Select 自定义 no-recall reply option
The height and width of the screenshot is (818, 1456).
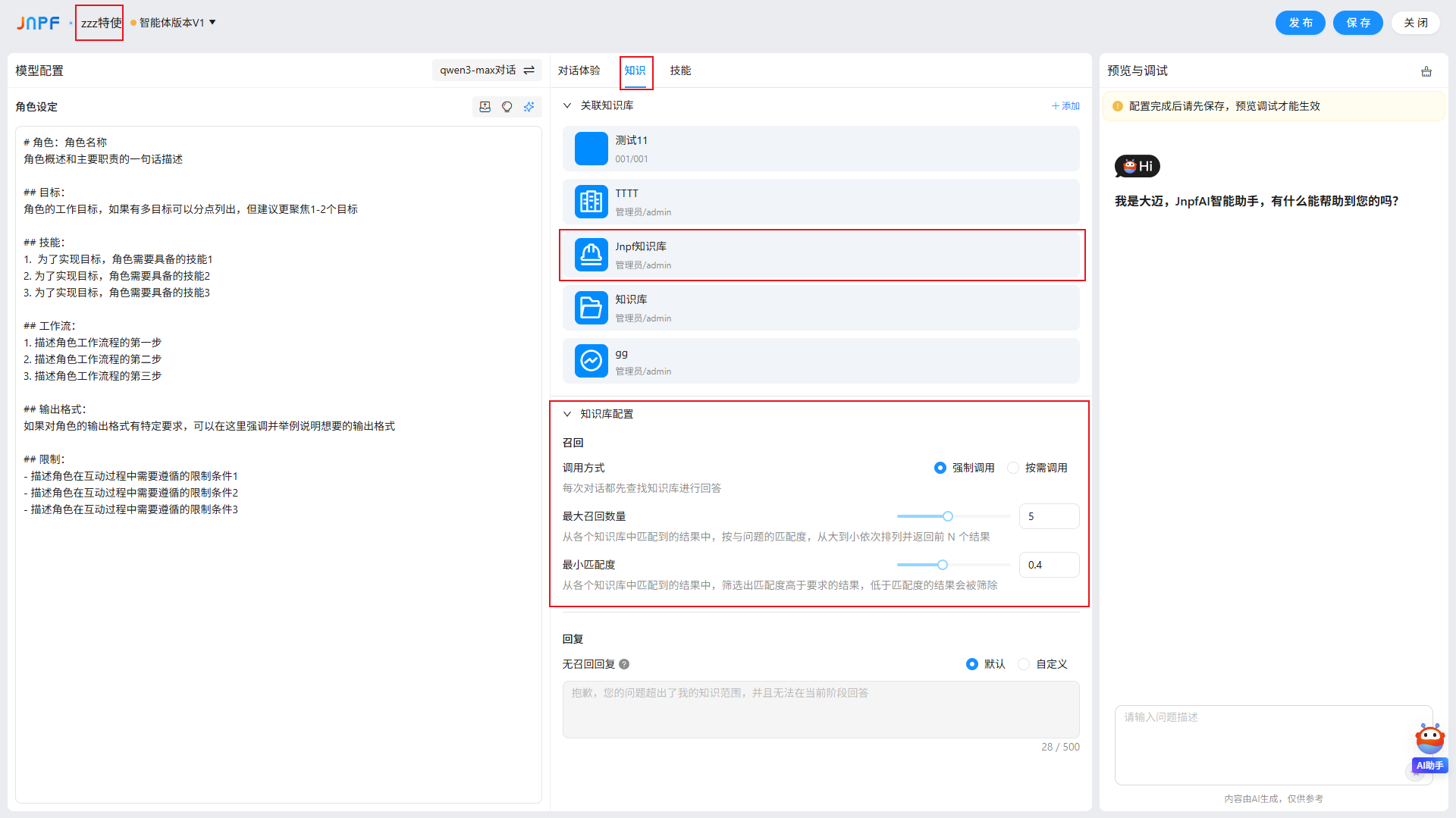1024,664
